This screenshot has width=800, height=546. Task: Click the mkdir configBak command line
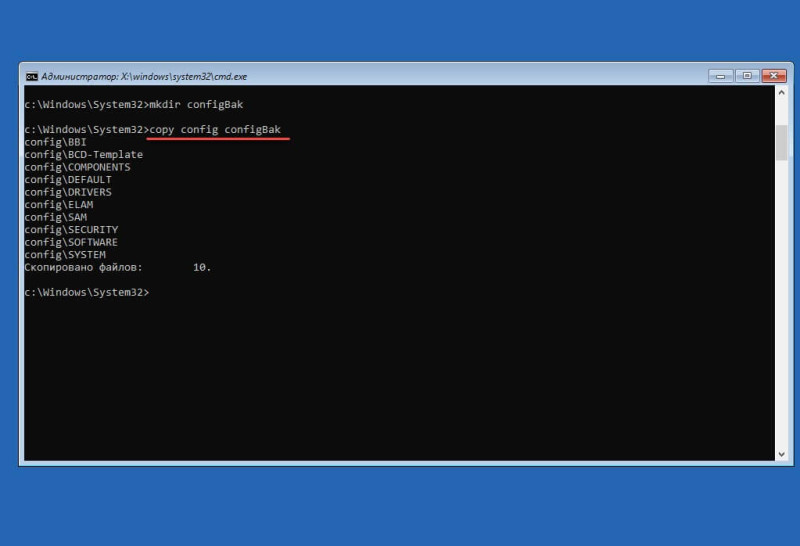[134, 105]
